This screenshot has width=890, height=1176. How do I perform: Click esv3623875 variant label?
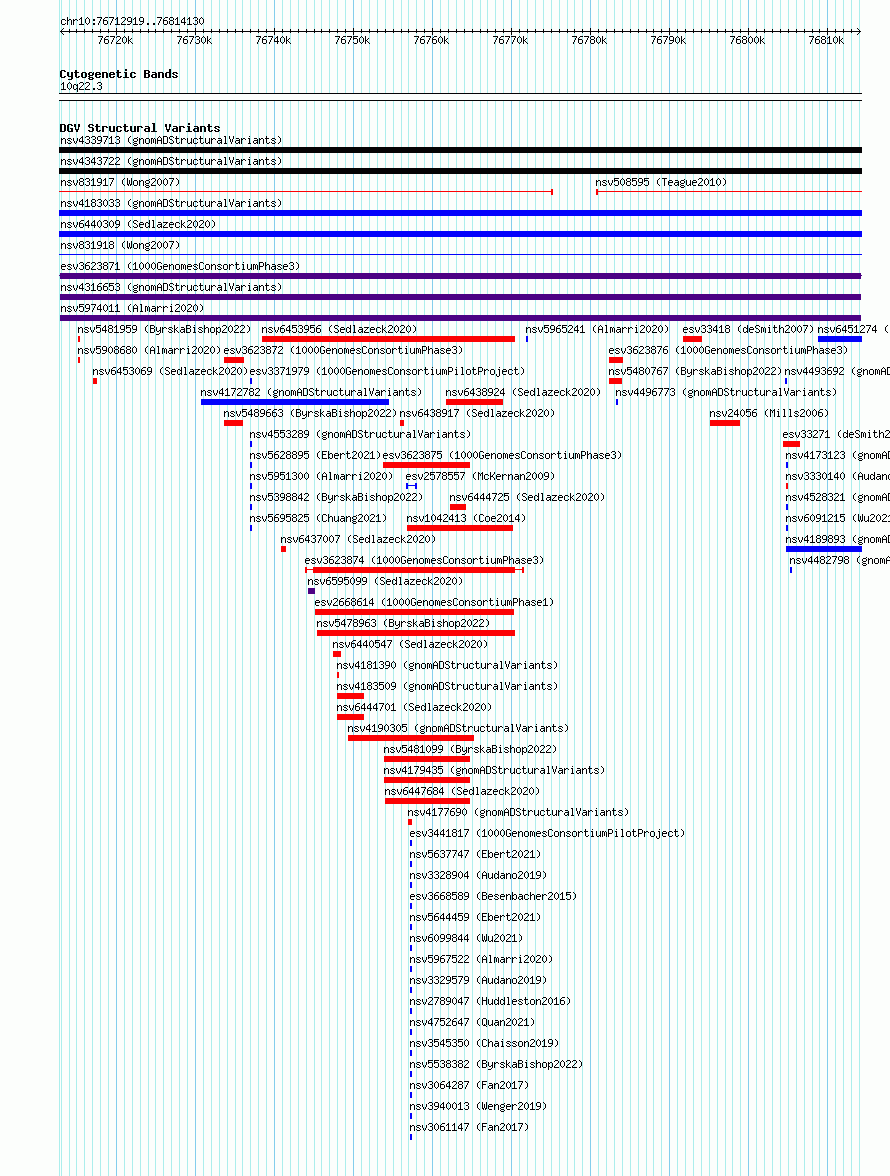tap(502, 455)
